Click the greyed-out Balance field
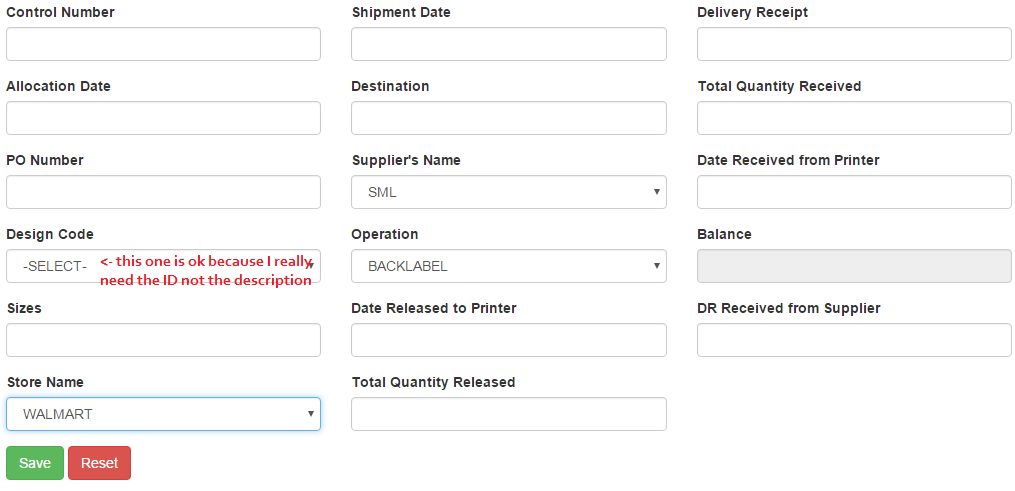This screenshot has width=1015, height=491. 854,266
